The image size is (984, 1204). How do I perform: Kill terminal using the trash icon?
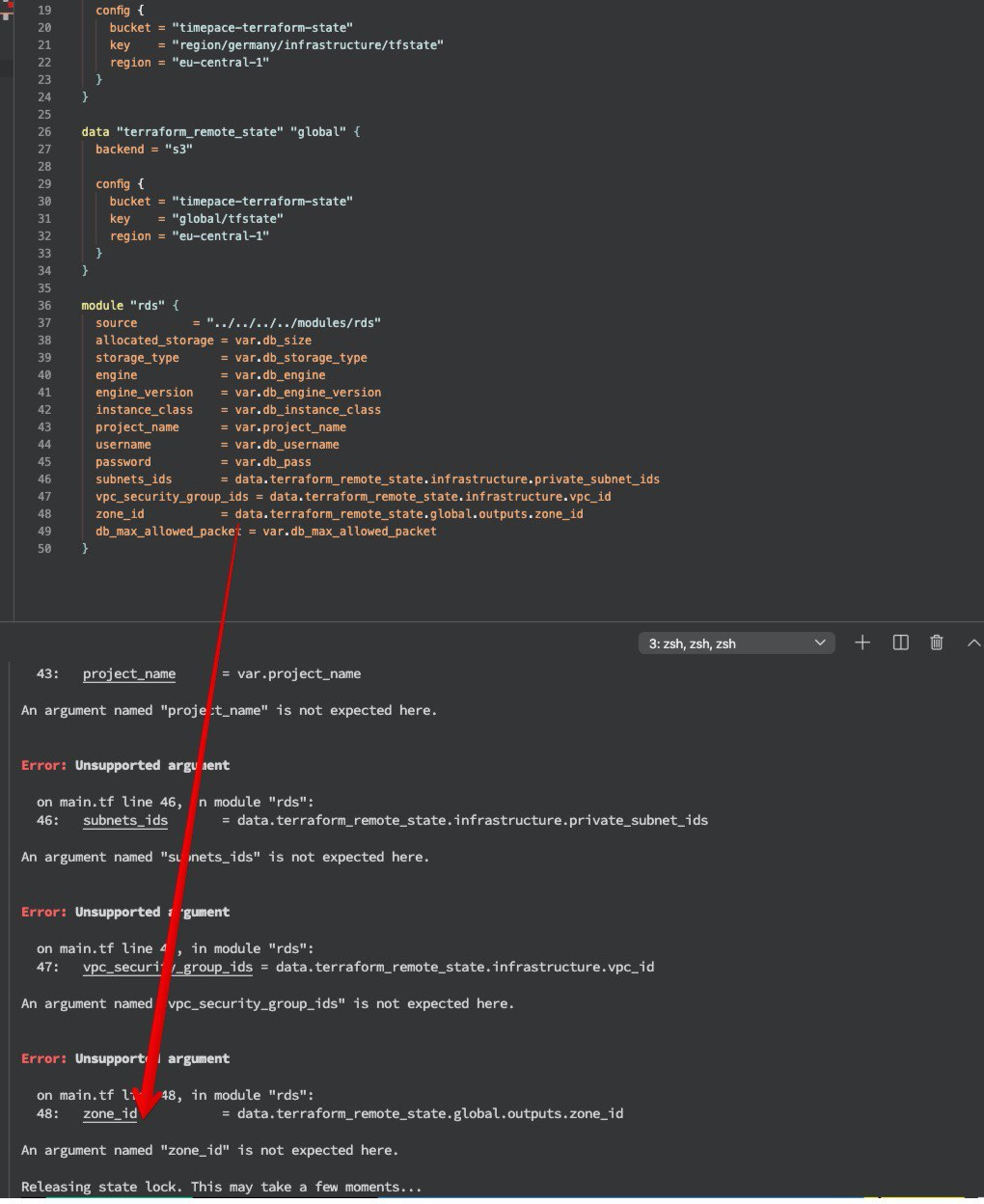(936, 643)
